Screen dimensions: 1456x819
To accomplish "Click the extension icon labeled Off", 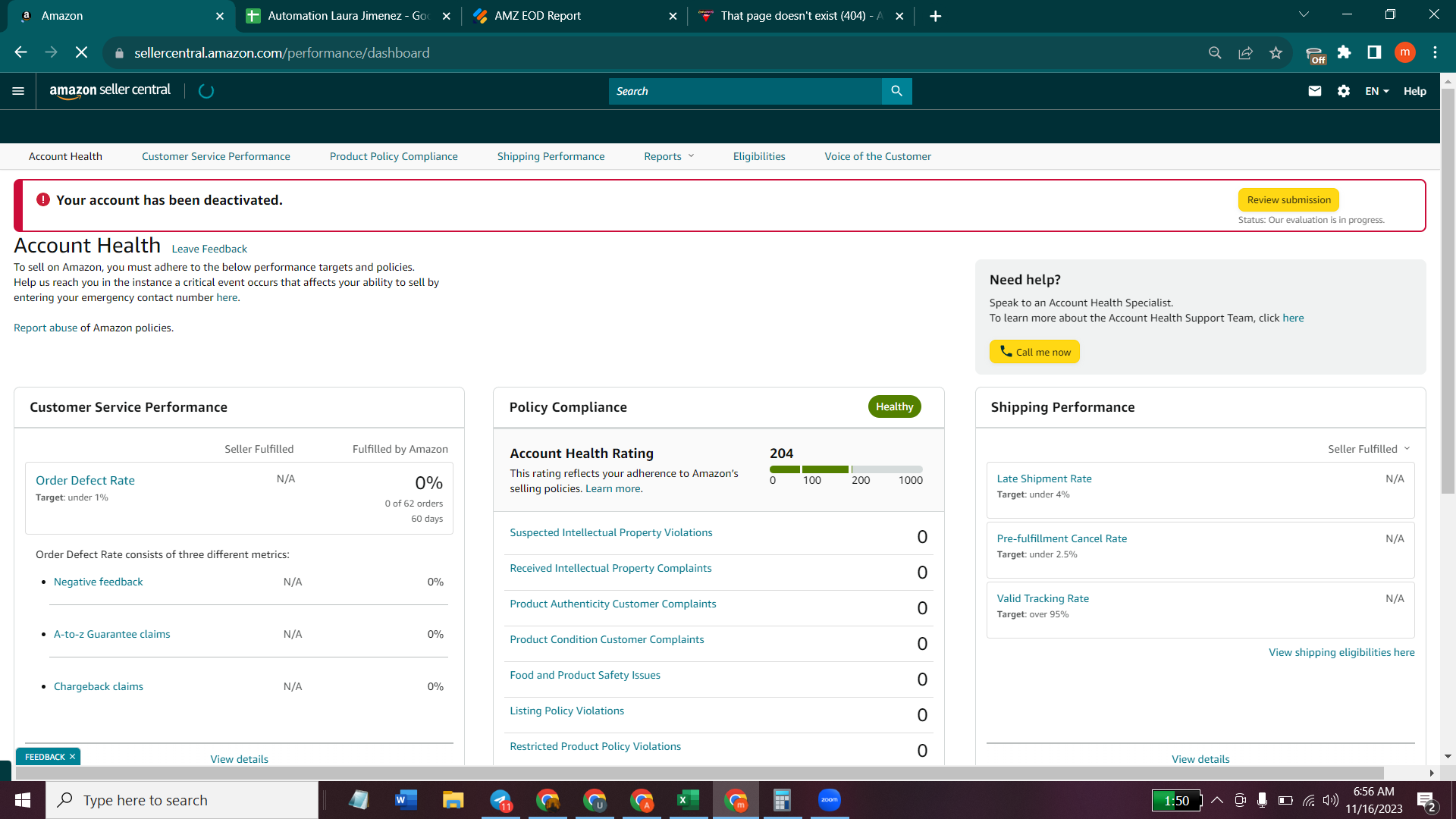I will (x=1315, y=54).
